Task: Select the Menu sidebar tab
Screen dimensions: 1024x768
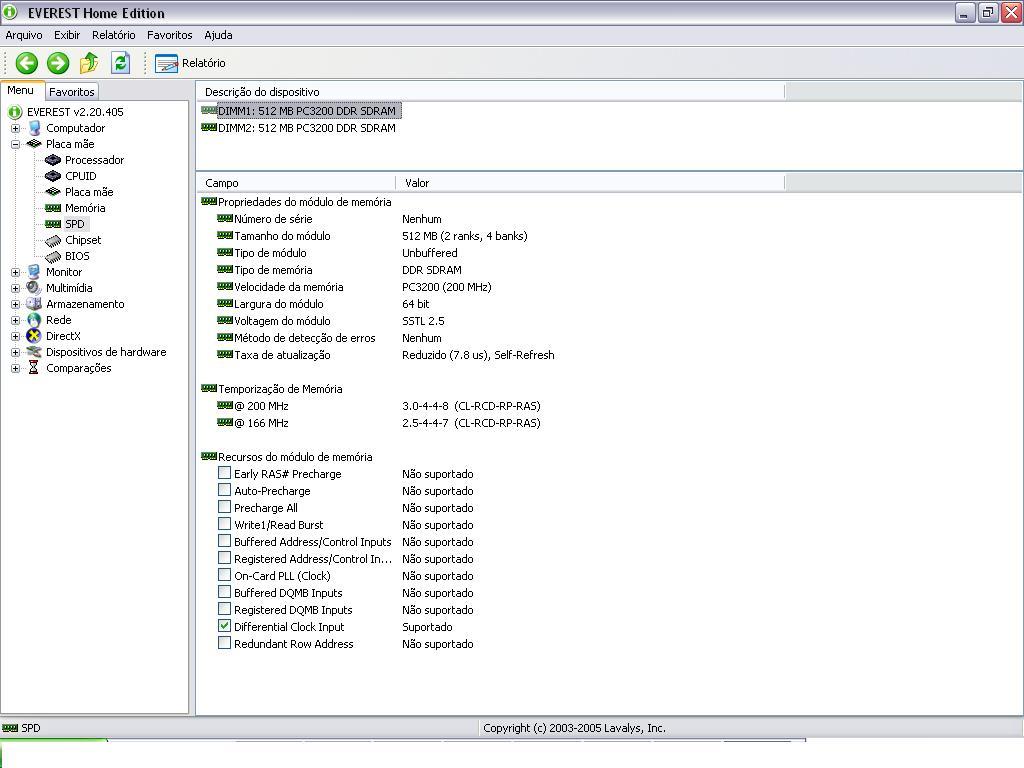Action: [x=20, y=90]
